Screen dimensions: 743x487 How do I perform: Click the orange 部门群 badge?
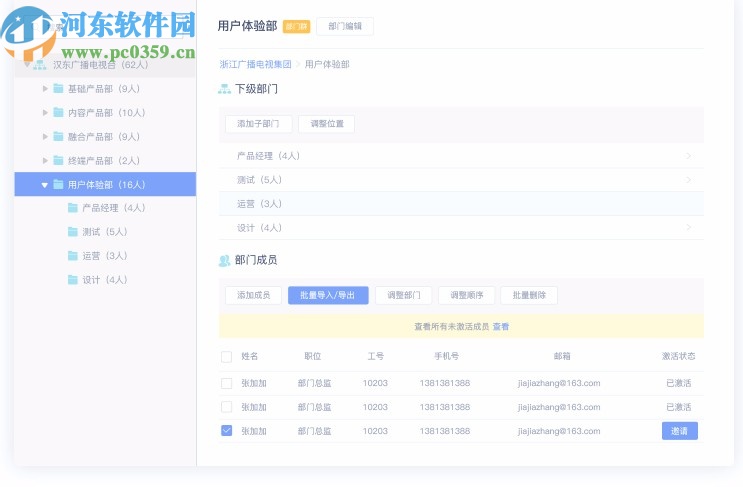click(x=297, y=27)
